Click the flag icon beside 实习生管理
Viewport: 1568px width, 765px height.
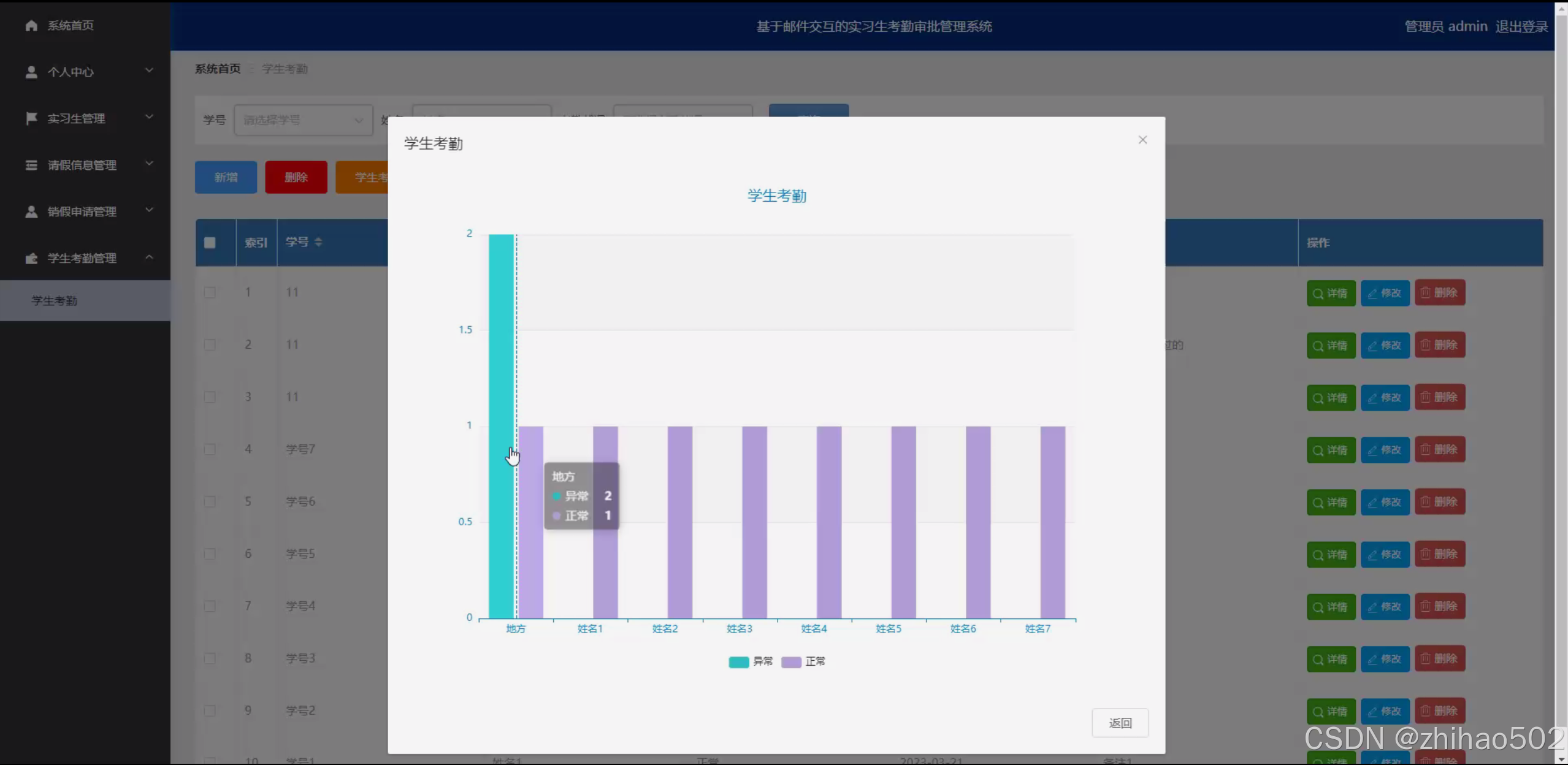click(x=31, y=118)
